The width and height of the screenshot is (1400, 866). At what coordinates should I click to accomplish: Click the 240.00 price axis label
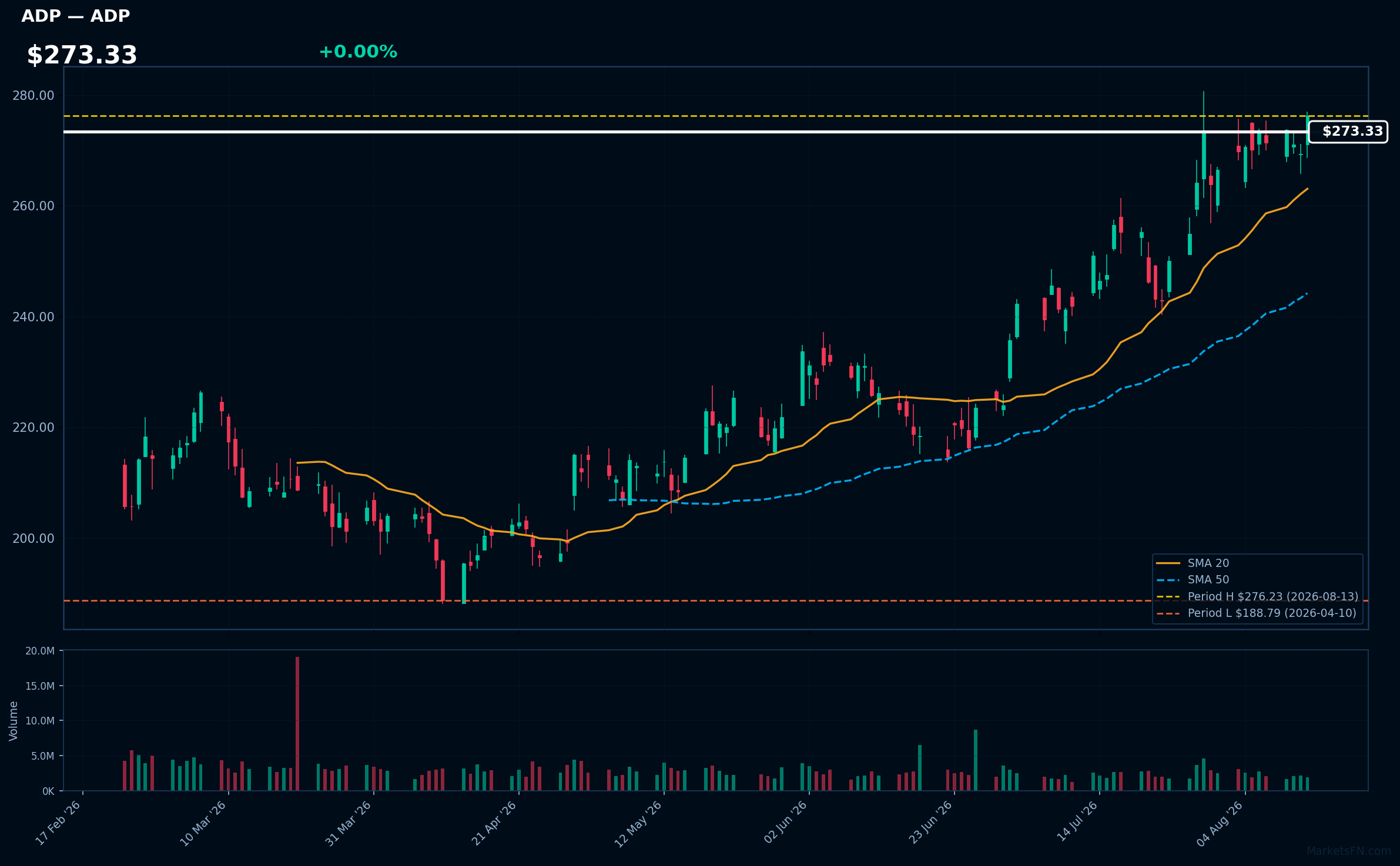coord(34,317)
